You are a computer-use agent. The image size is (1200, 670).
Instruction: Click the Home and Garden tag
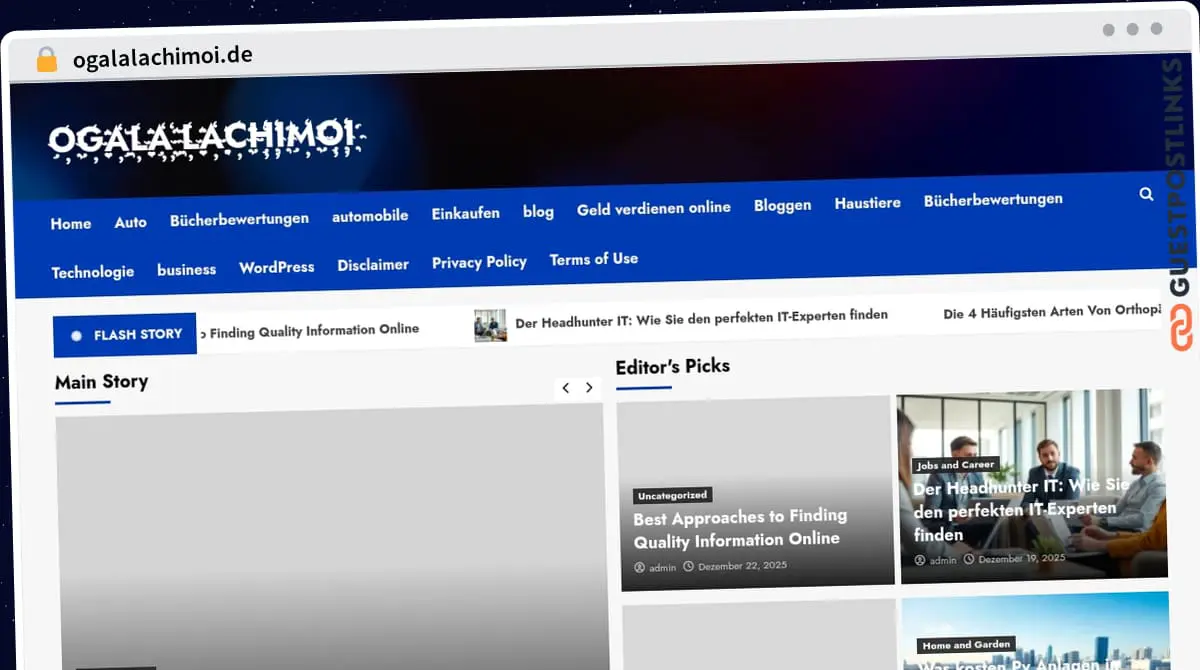pyautogui.click(x=966, y=645)
